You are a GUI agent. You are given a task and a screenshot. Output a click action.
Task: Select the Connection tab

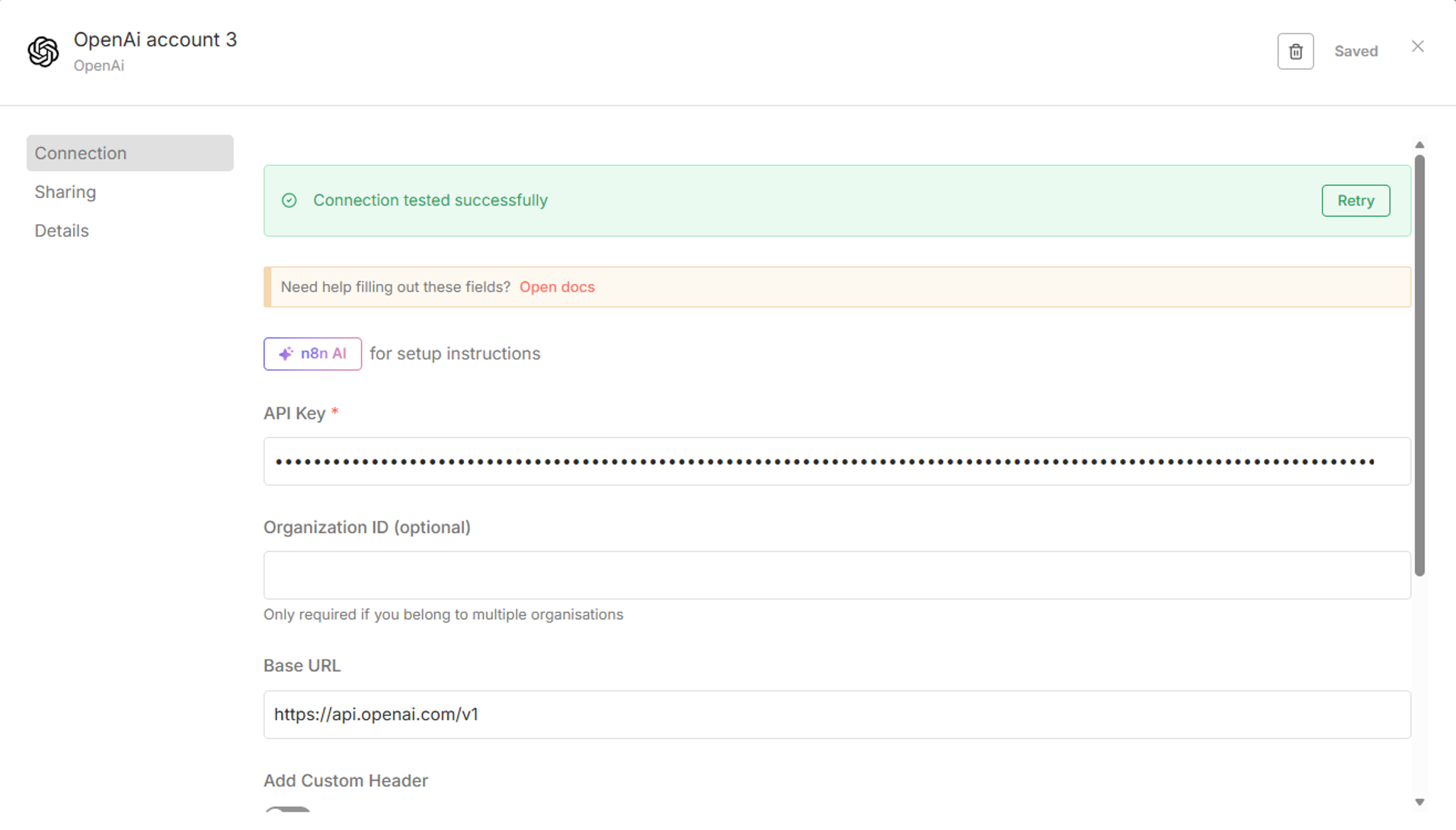[x=130, y=153]
